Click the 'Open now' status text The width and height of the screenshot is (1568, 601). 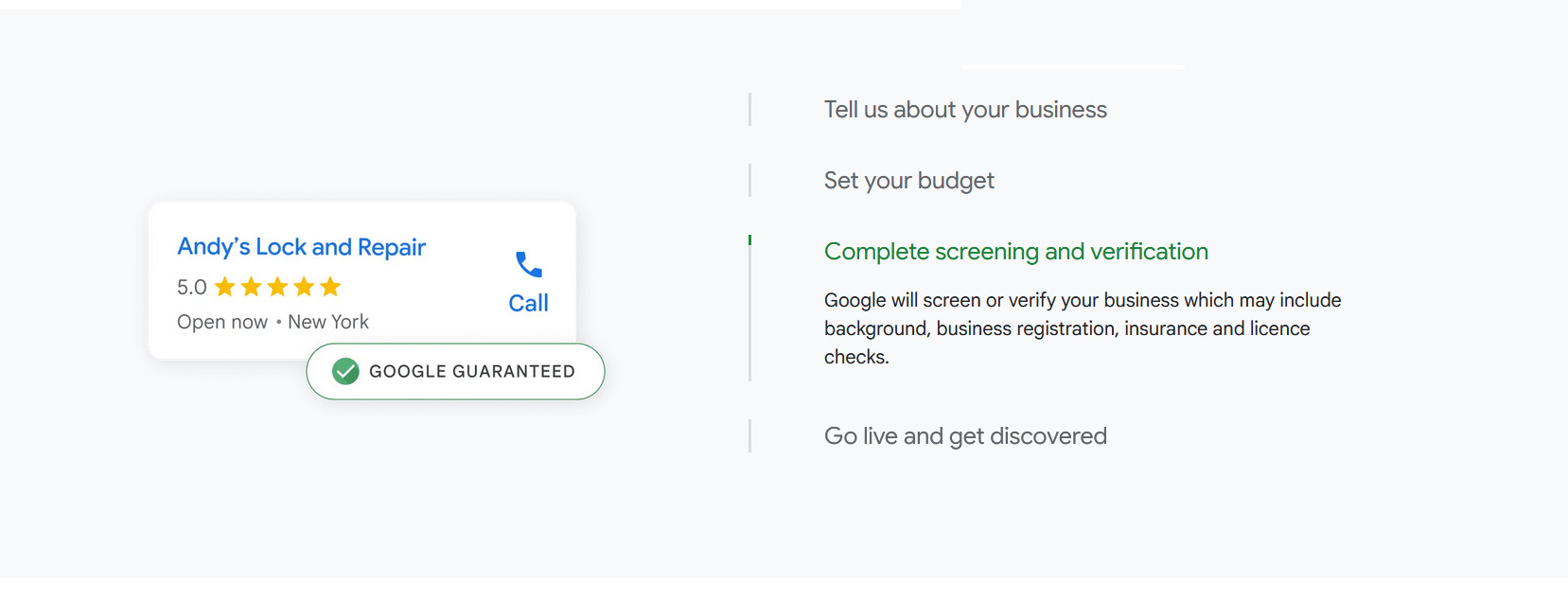(x=222, y=322)
